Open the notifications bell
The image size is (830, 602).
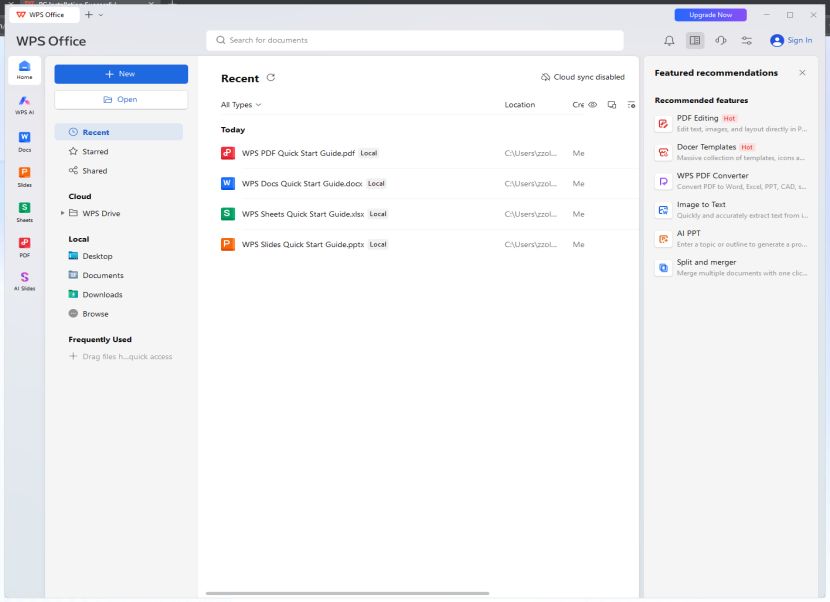pyautogui.click(x=669, y=41)
